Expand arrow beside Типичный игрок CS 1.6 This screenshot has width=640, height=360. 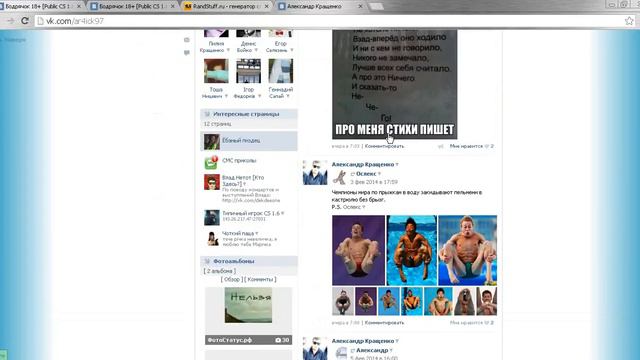click(x=282, y=213)
